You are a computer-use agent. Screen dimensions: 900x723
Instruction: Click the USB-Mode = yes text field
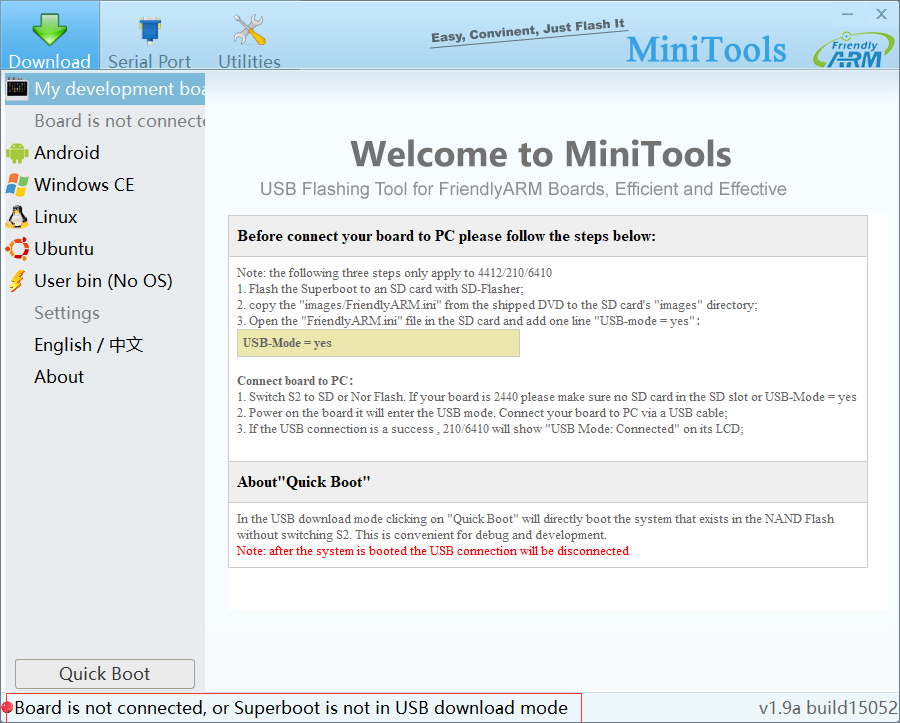tap(378, 343)
